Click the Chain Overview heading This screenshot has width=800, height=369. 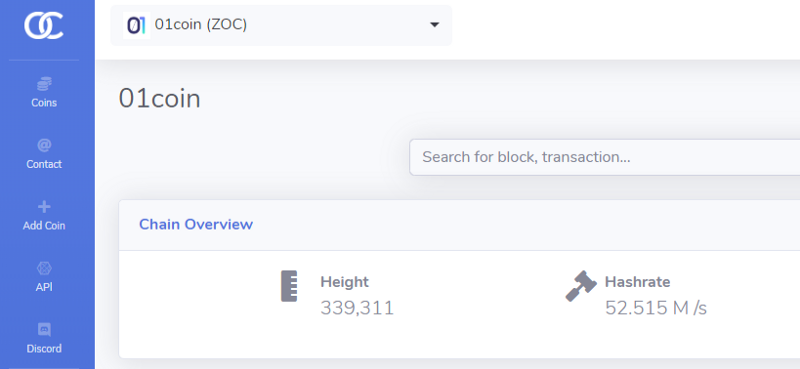point(196,225)
